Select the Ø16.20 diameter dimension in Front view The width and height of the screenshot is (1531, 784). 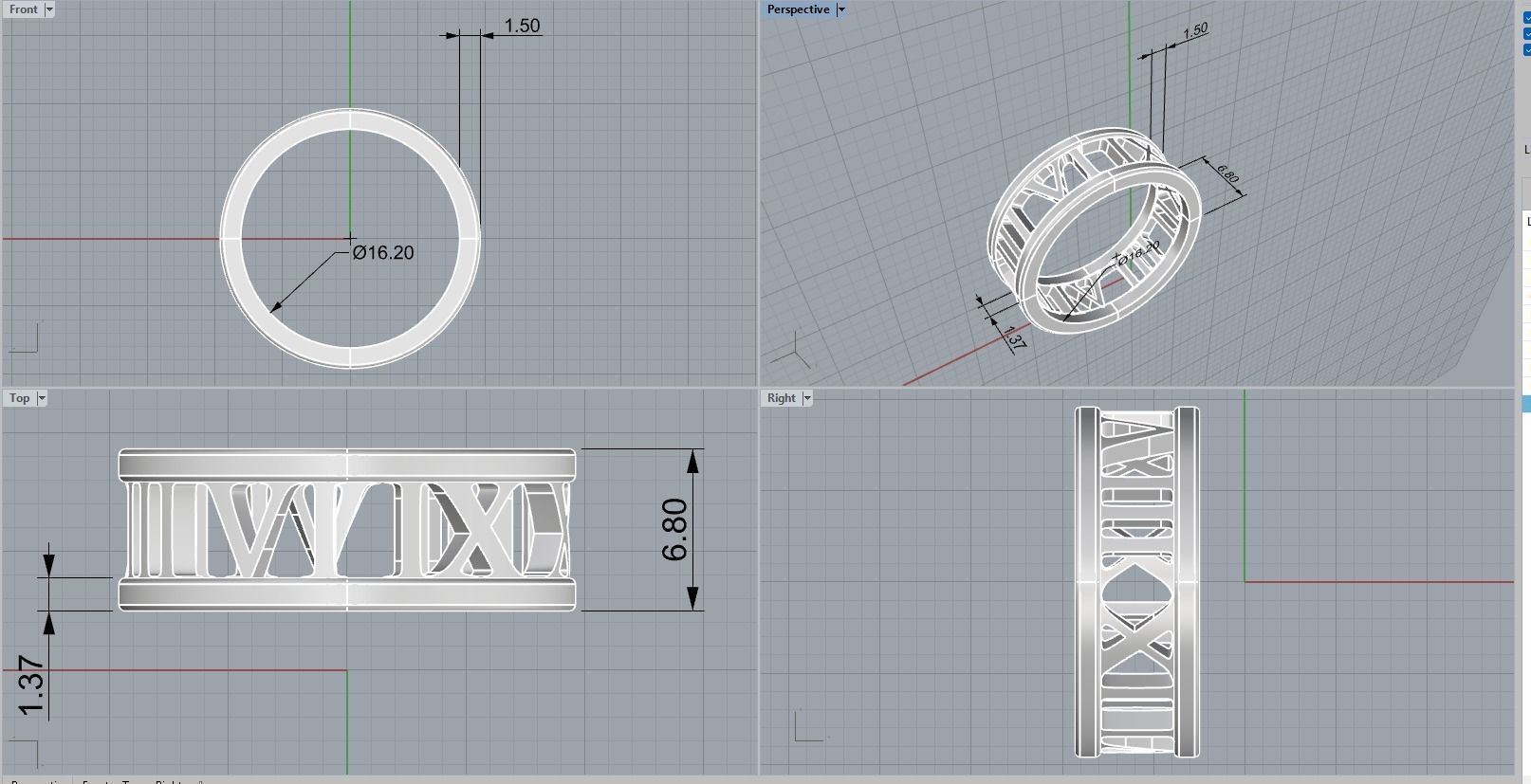click(x=383, y=252)
